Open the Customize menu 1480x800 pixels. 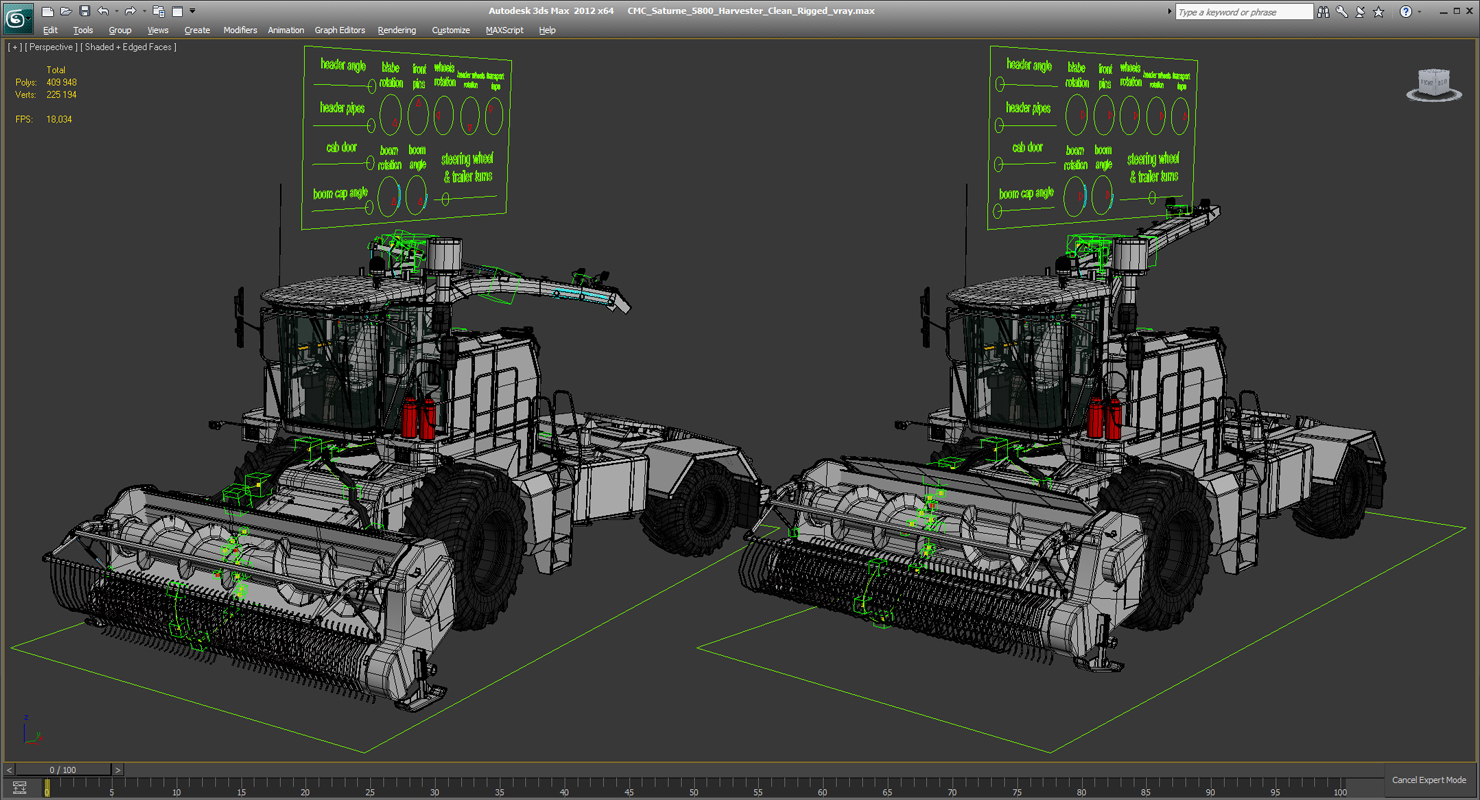coord(451,30)
